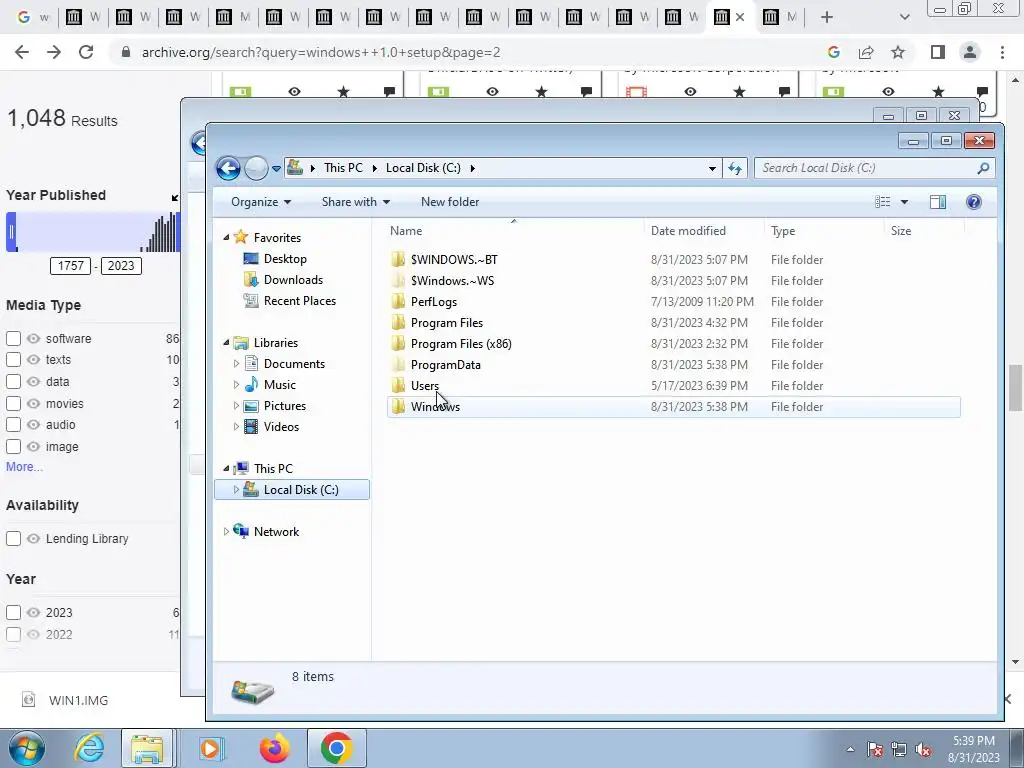Viewport: 1024px width, 768px height.
Task: Click the Chrome address bar URL
Action: (321, 52)
